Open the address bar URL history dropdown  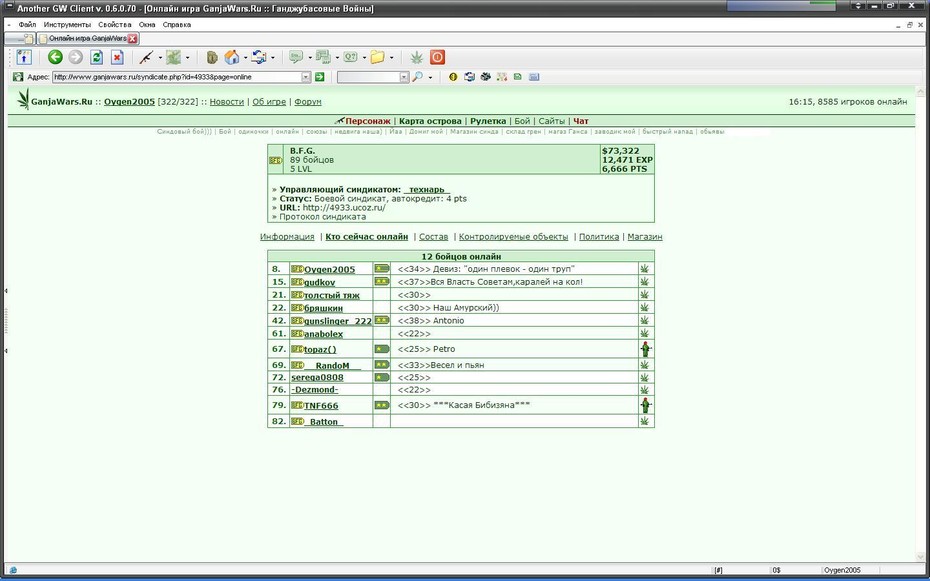(x=306, y=77)
